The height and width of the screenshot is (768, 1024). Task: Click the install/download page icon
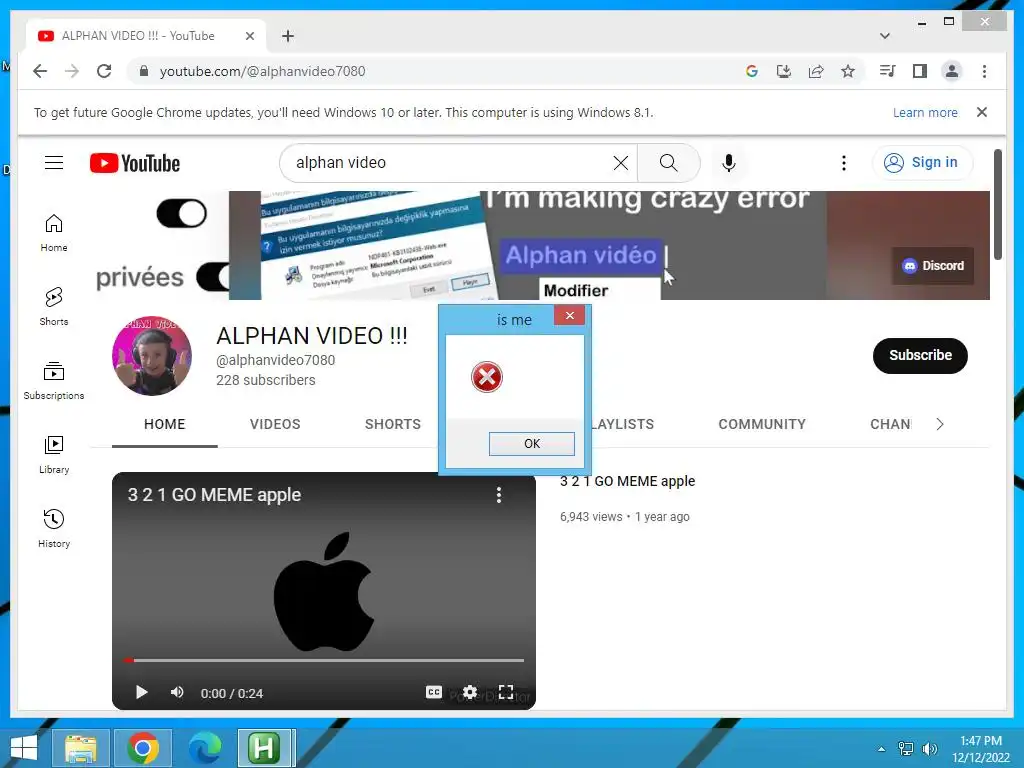click(784, 71)
